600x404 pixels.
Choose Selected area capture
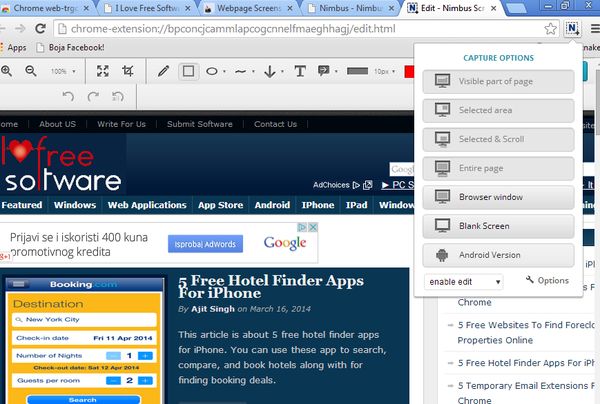(x=498, y=110)
